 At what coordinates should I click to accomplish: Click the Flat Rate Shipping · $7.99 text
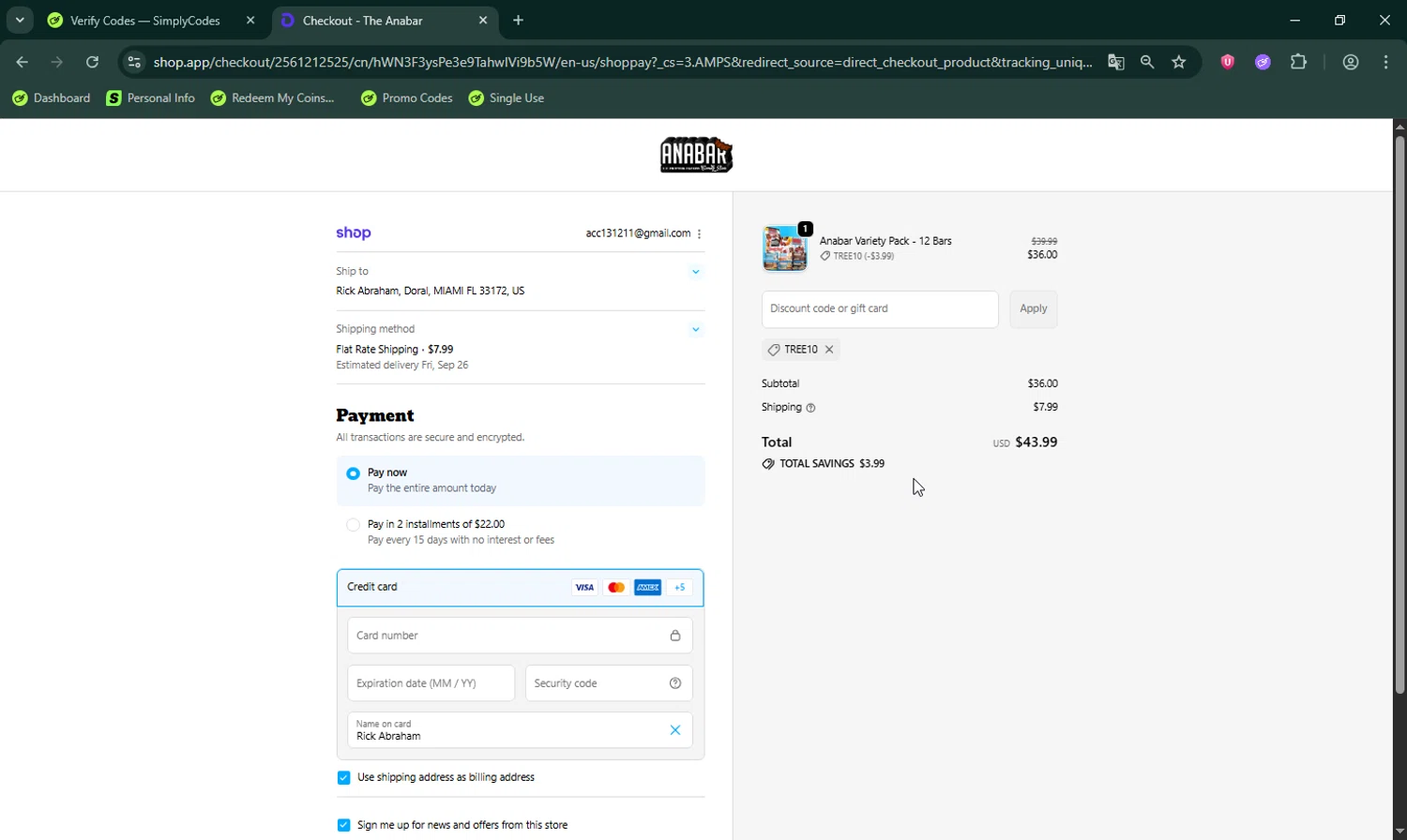pos(395,350)
